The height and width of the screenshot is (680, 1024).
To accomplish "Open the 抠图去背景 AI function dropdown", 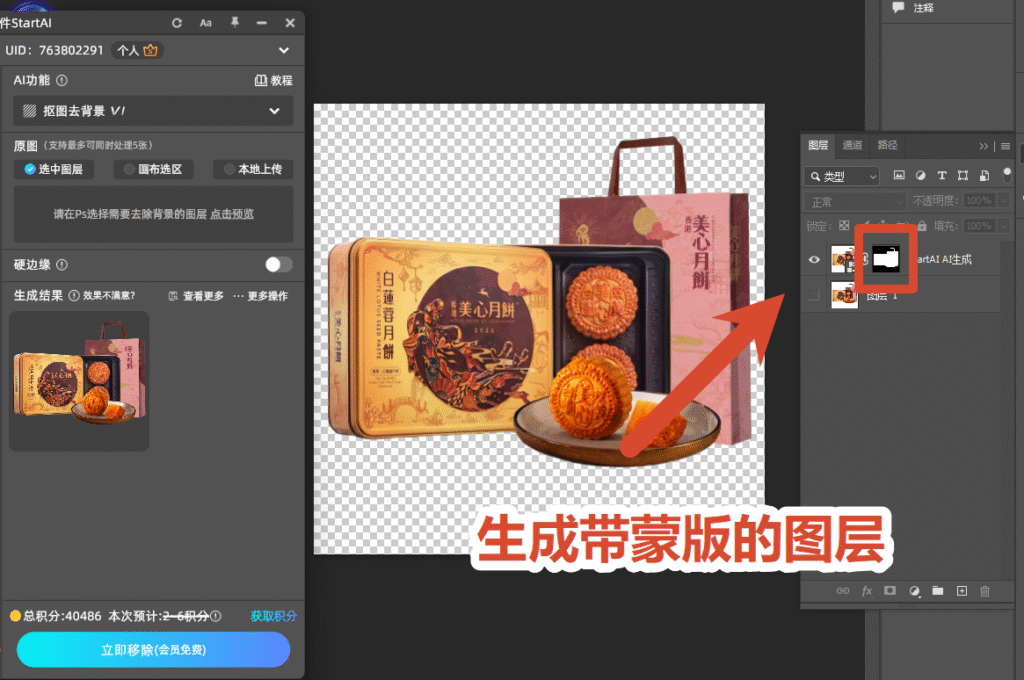I will (153, 110).
